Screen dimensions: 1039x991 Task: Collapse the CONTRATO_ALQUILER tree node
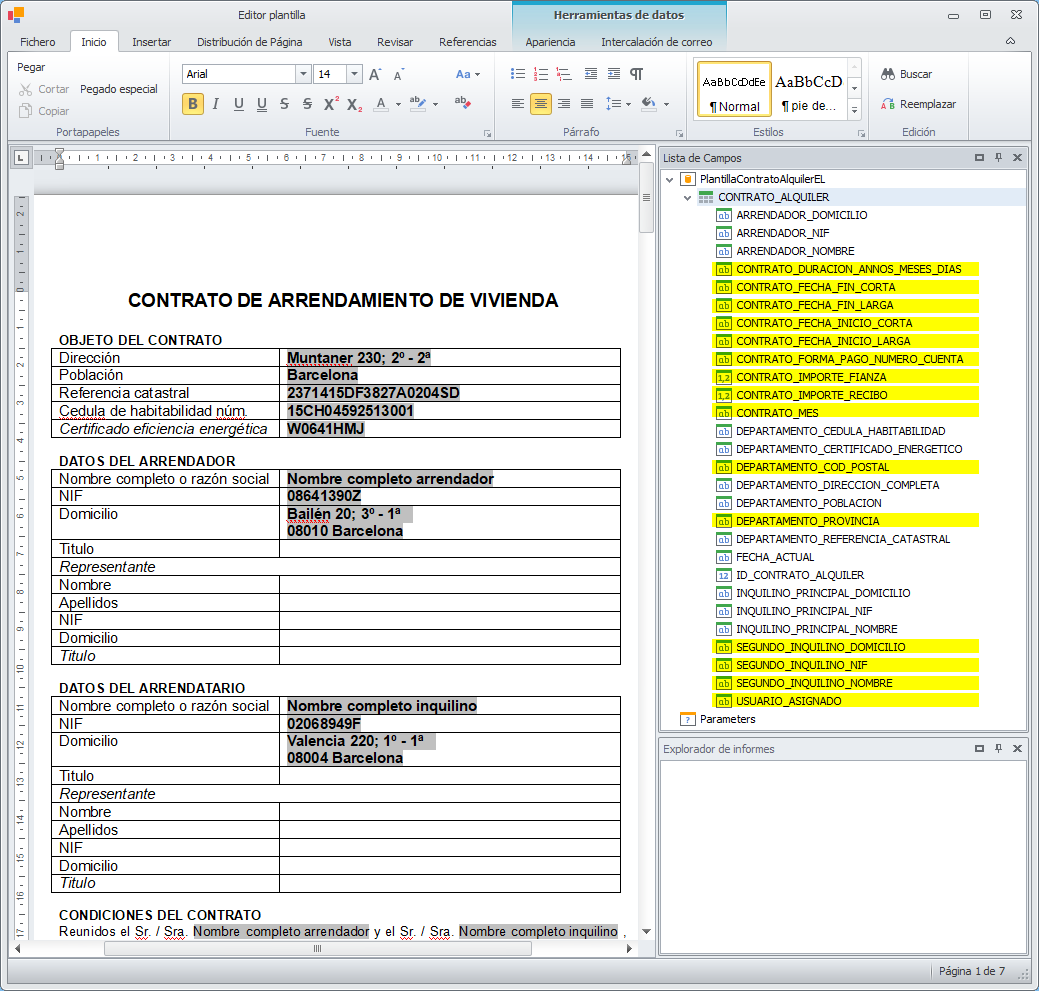688,197
